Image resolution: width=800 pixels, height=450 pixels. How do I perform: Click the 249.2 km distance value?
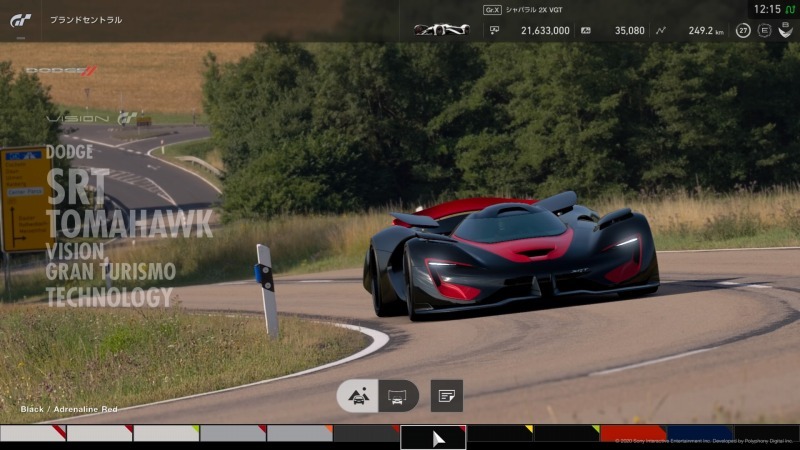(706, 31)
